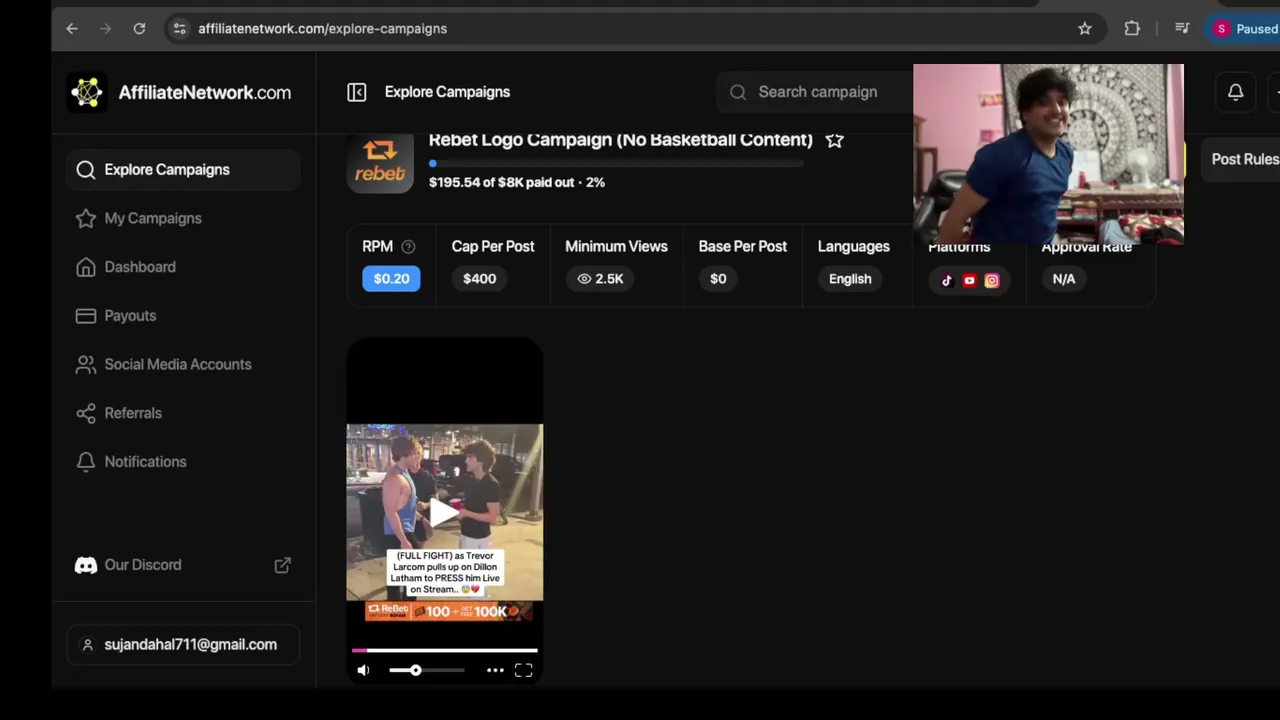Image resolution: width=1280 pixels, height=720 pixels.
Task: Click the "$195.54 of $8K paid out" text
Action: [x=501, y=183]
